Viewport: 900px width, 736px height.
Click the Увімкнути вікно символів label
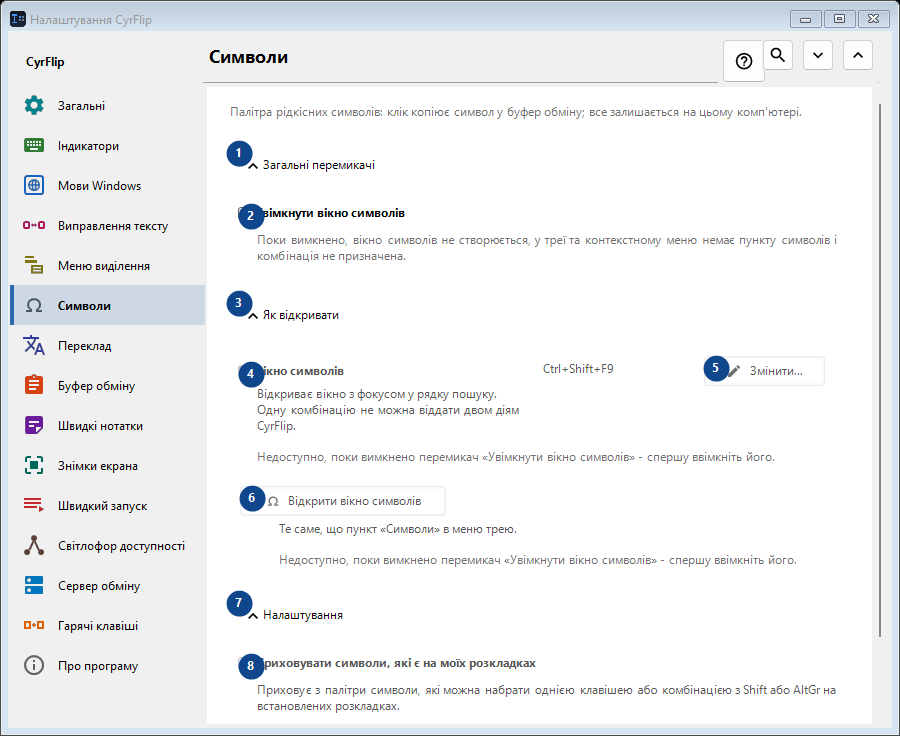pyautogui.click(x=331, y=213)
